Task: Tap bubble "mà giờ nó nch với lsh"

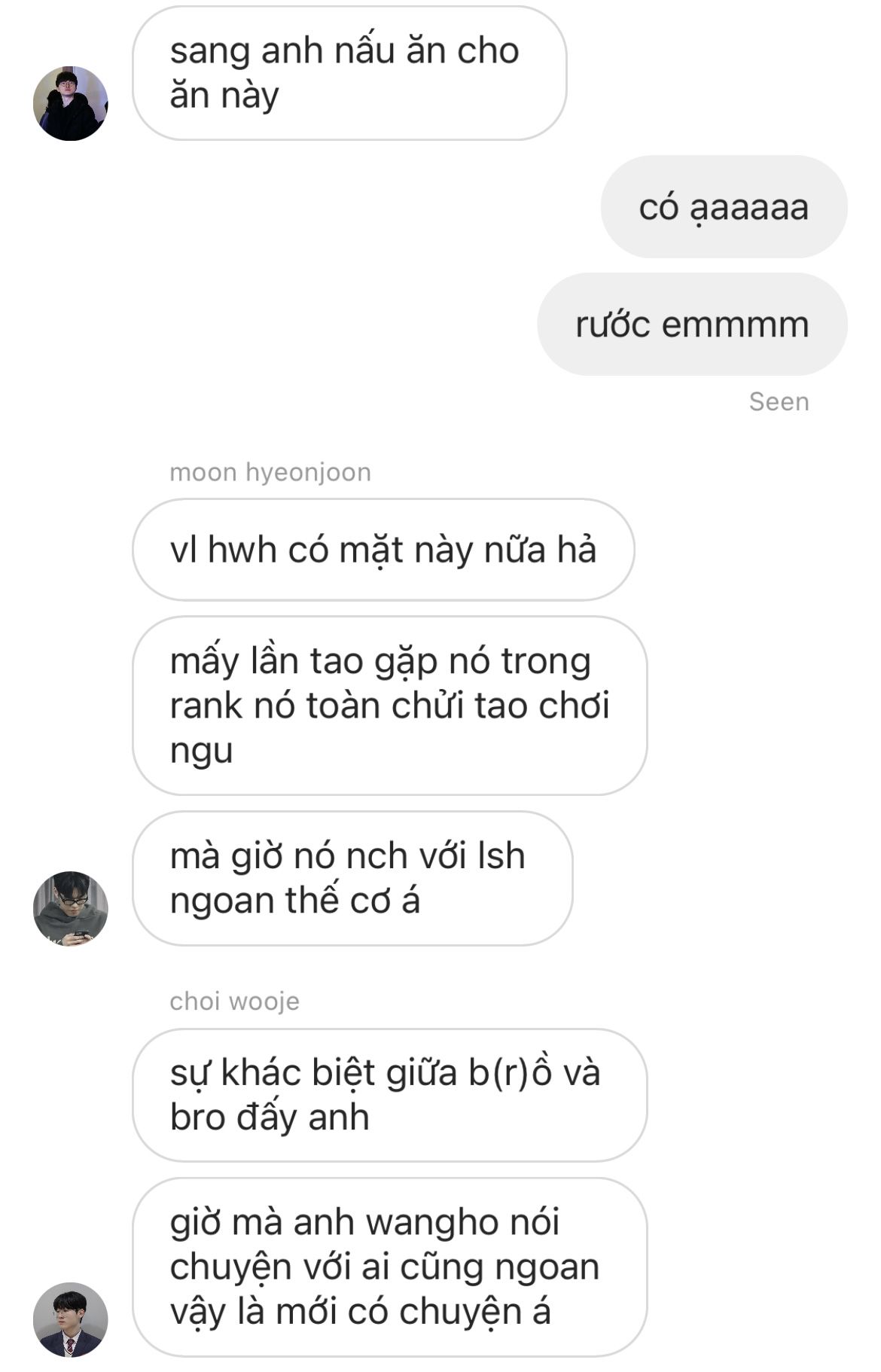Action: (352, 878)
